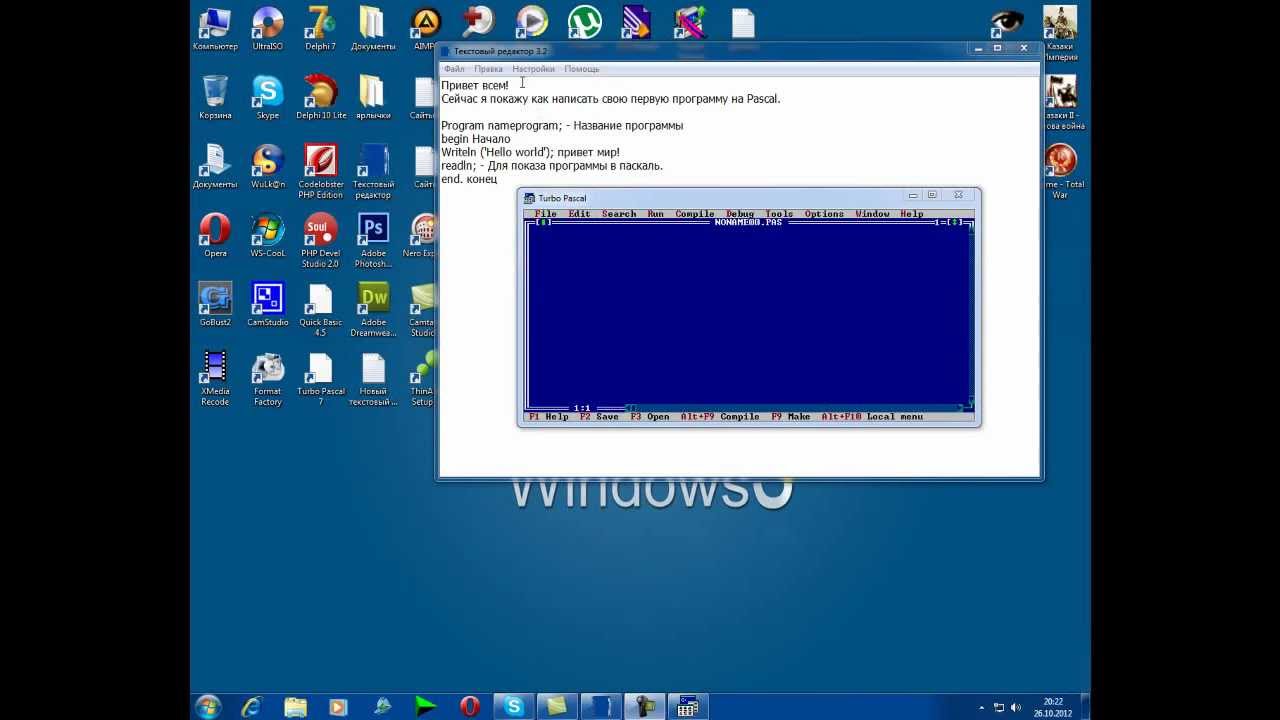
Task: Open the Window menu in Turbo Pascal
Action: click(x=872, y=214)
